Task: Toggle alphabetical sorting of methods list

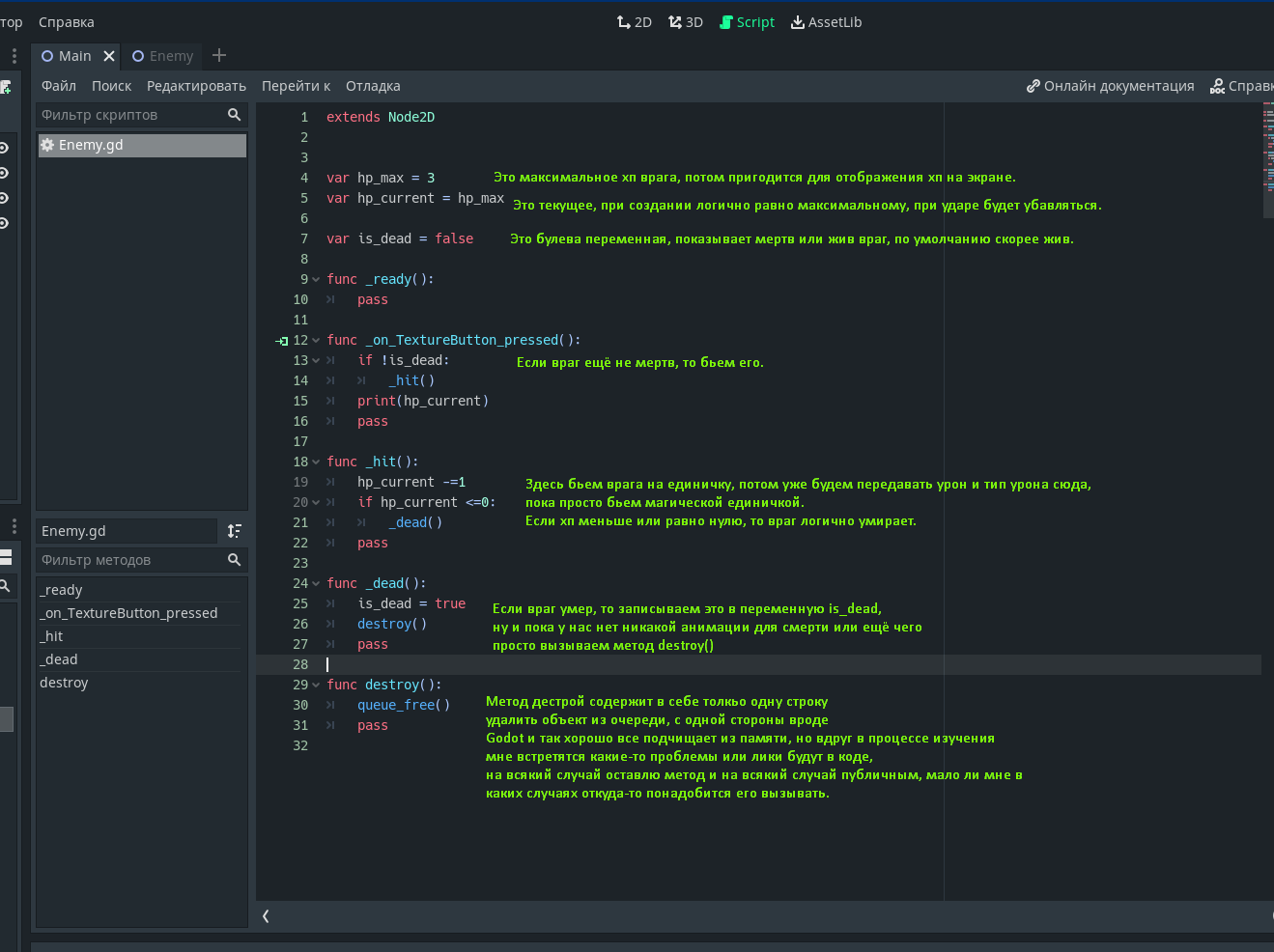Action: point(234,531)
